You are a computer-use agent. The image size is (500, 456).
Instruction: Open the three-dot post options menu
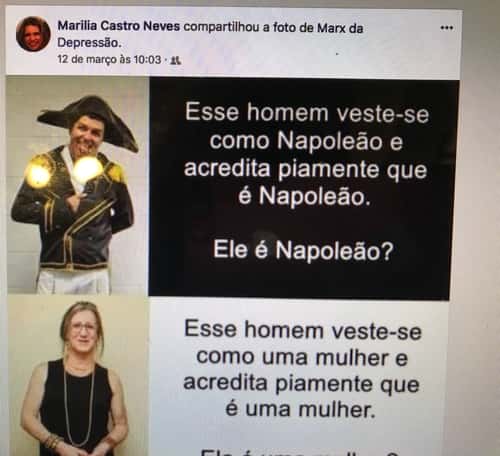446,28
